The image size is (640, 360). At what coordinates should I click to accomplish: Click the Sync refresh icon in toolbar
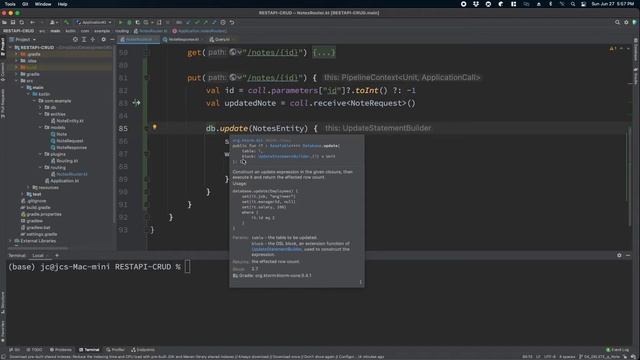pyautogui.click(x=22, y=22)
